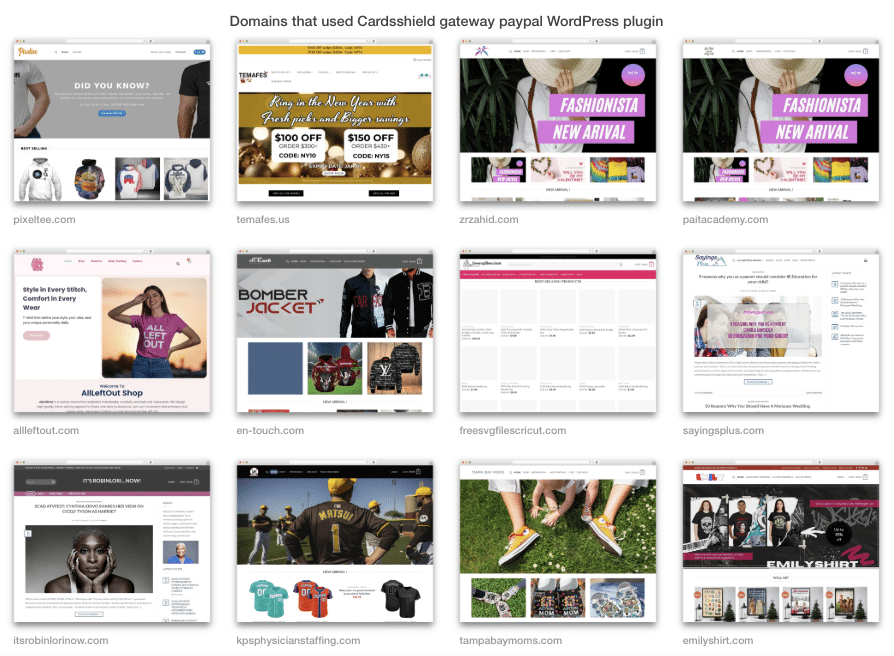Open the zrzahid.com site thumbnail
Screen dimensions: 894x656
[558, 120]
